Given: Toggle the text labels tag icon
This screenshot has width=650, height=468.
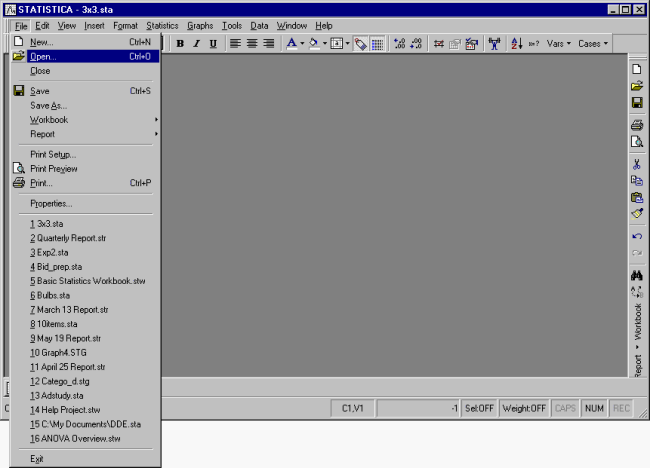Looking at the screenshot, I should click(x=361, y=44).
